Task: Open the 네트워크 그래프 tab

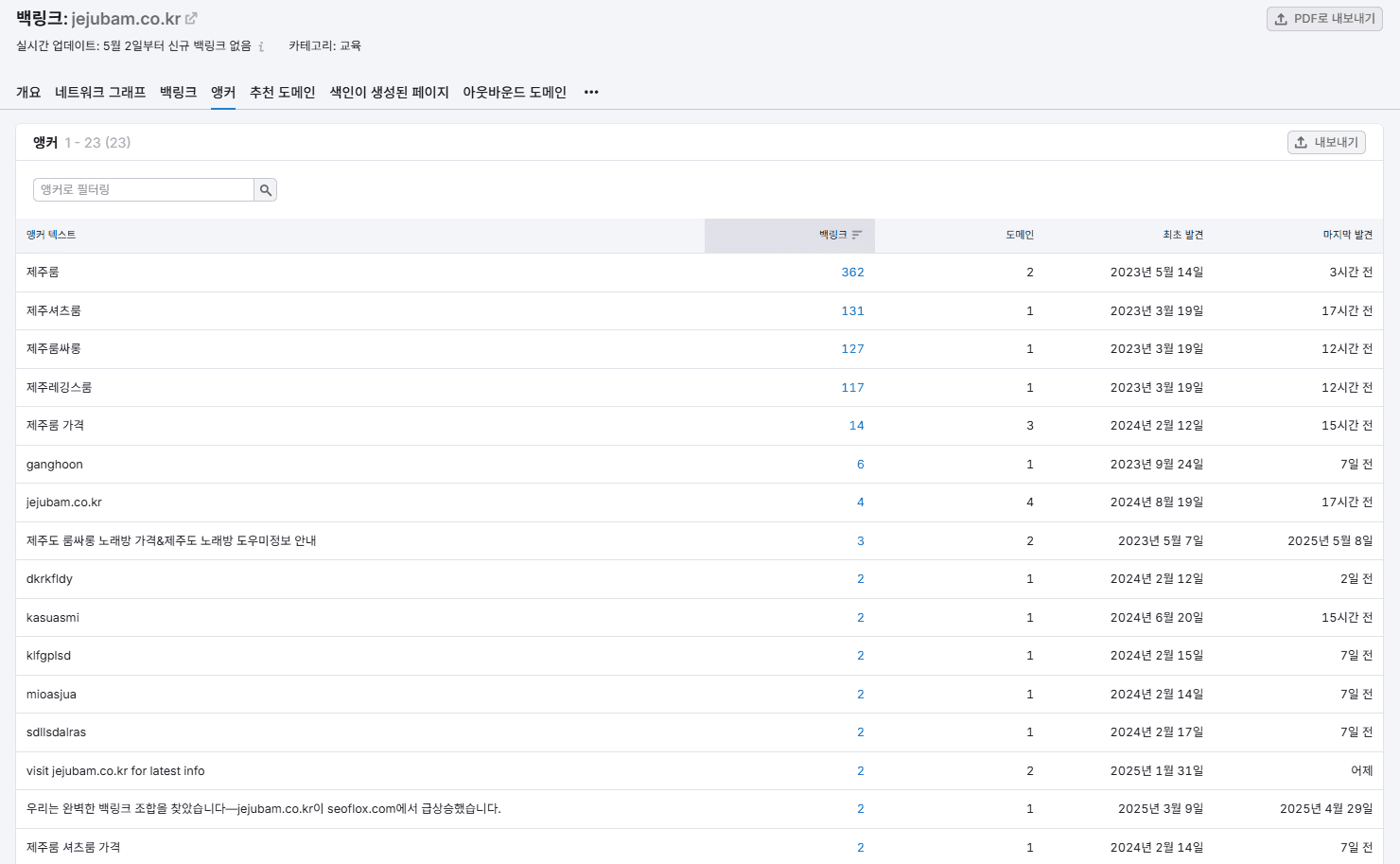Action: pos(100,92)
